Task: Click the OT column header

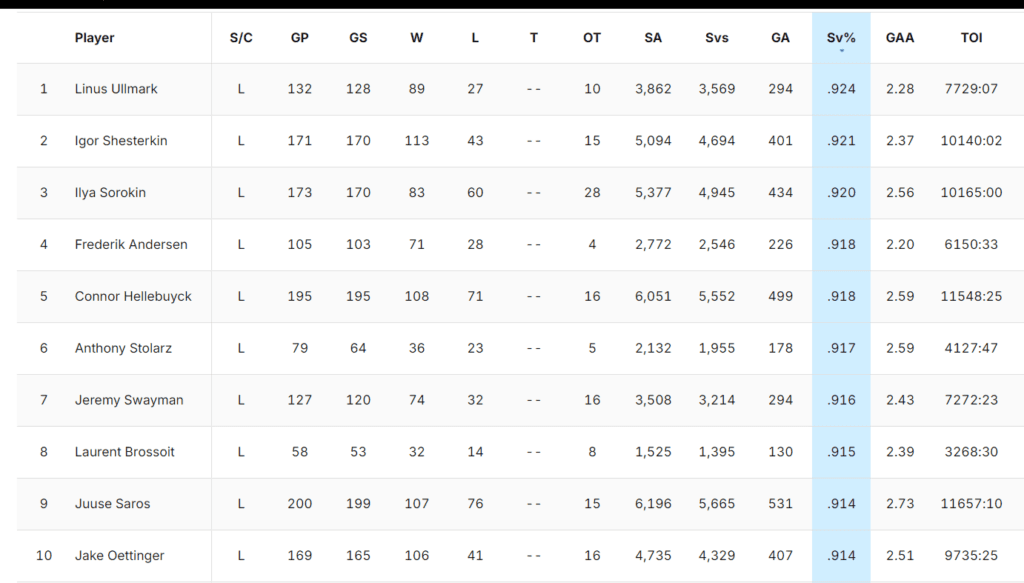Action: [x=592, y=38]
